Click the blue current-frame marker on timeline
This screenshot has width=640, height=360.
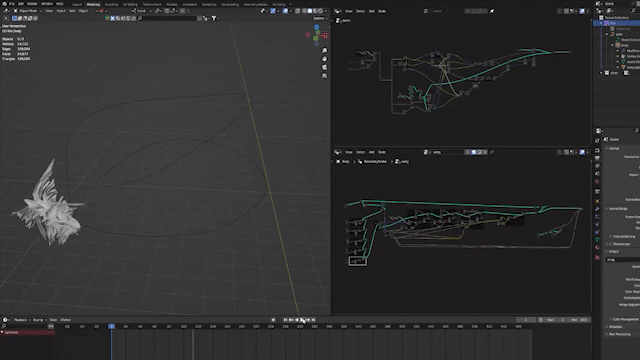111,327
